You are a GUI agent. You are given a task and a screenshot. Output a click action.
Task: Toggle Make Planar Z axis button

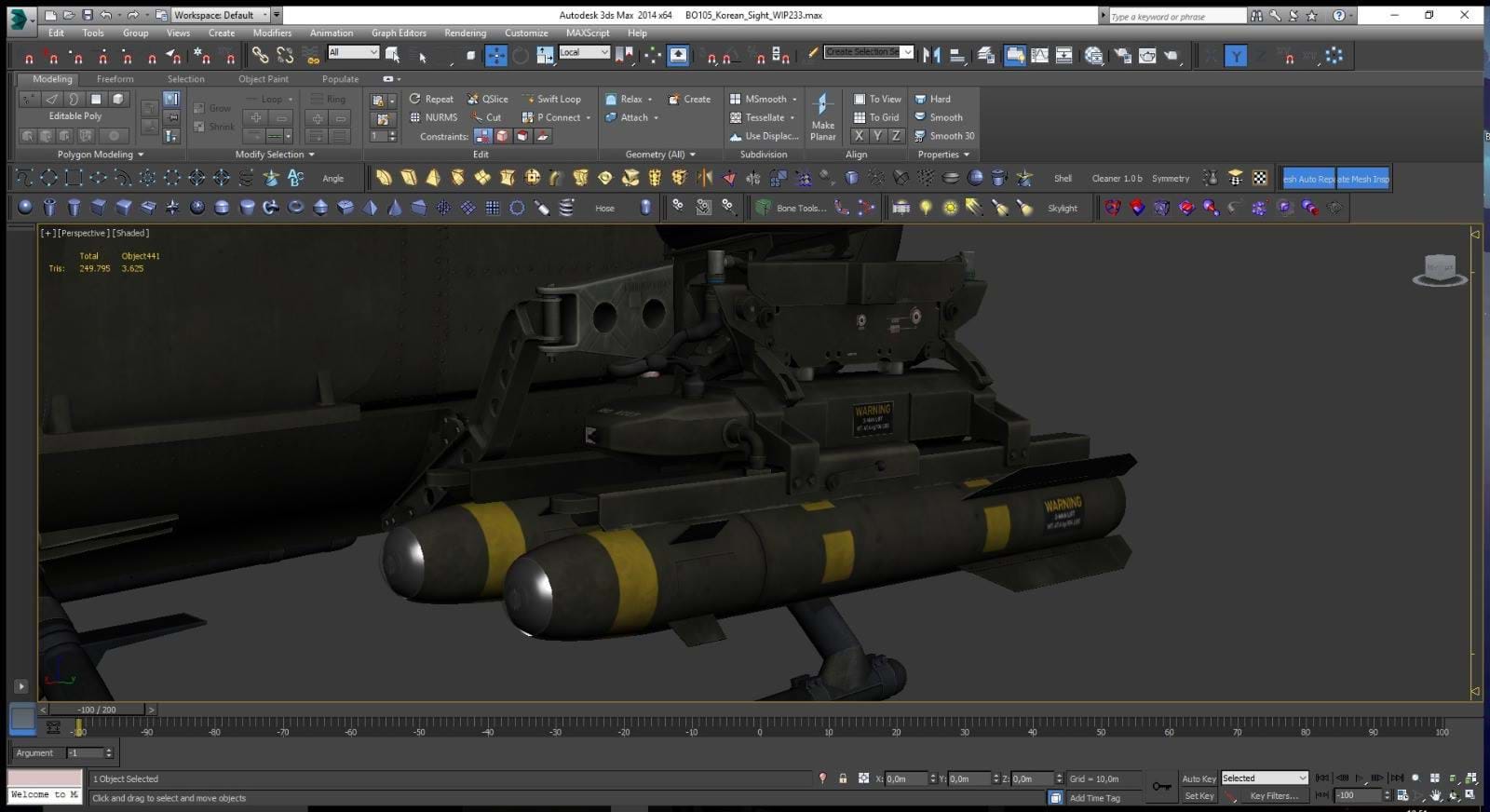coord(896,136)
